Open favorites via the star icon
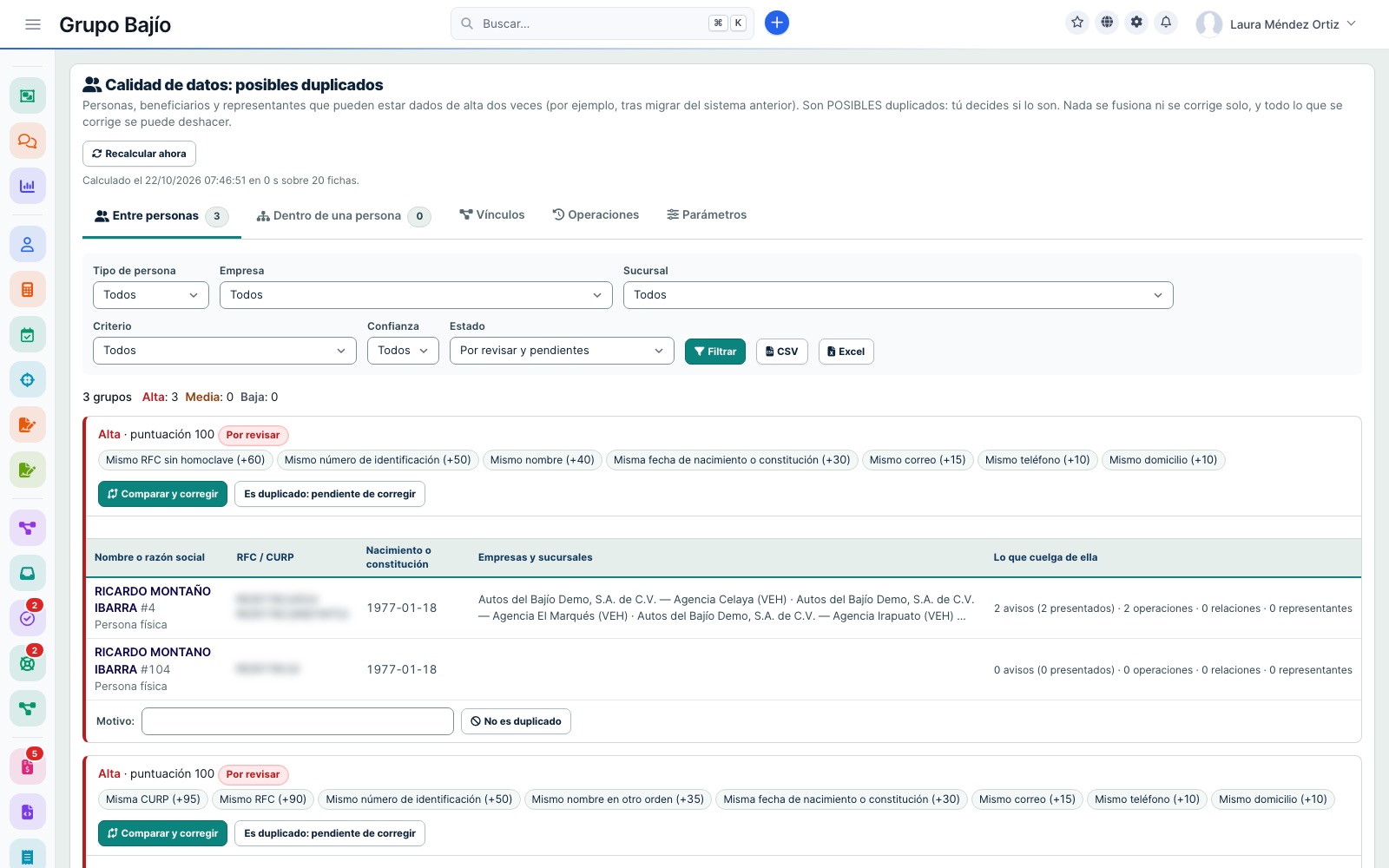Screen dimensions: 1389x868 (x=1077, y=23)
